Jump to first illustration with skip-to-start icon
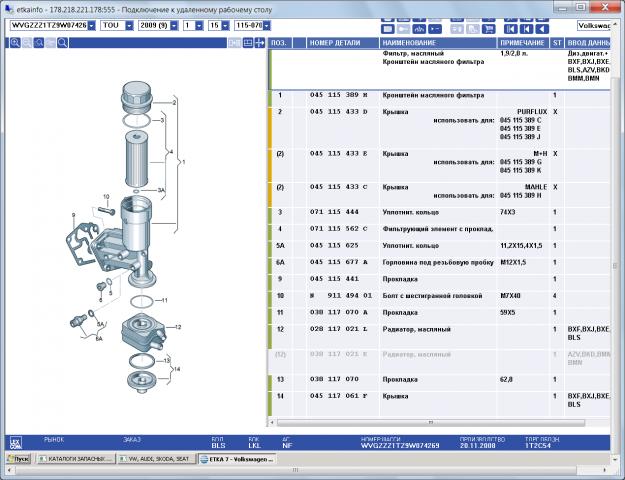Screen dimensions: 625x480 pyautogui.click(x=511, y=29)
